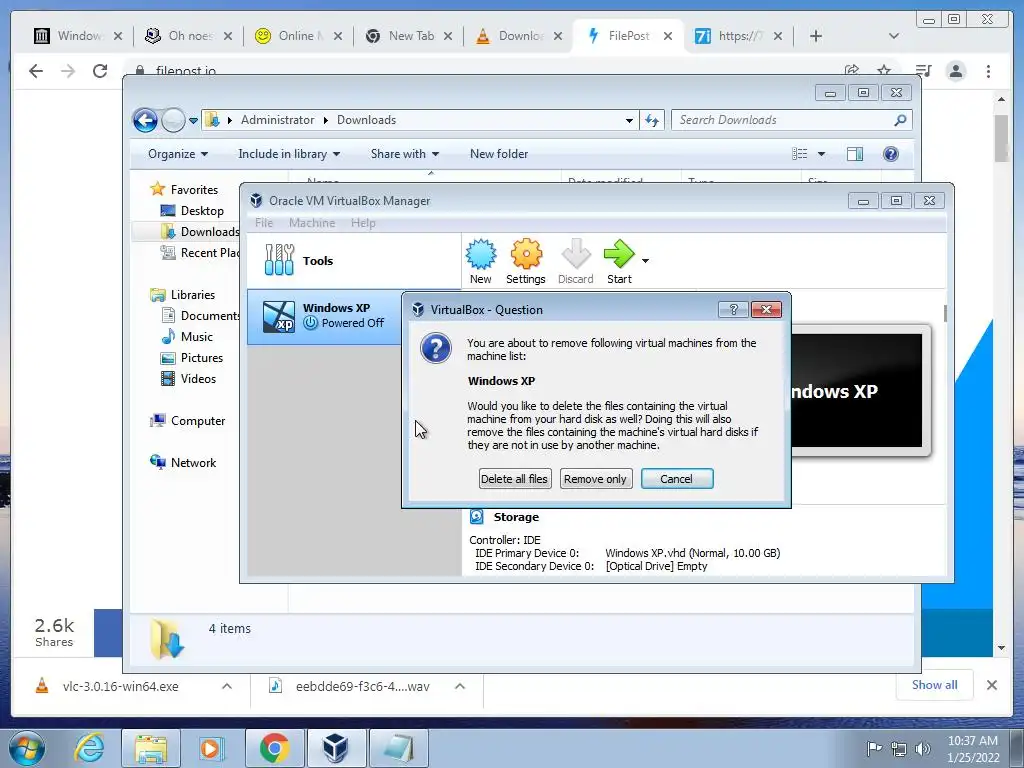Click the New machine icon in VirtualBox
The image size is (1024, 768).
click(x=481, y=261)
